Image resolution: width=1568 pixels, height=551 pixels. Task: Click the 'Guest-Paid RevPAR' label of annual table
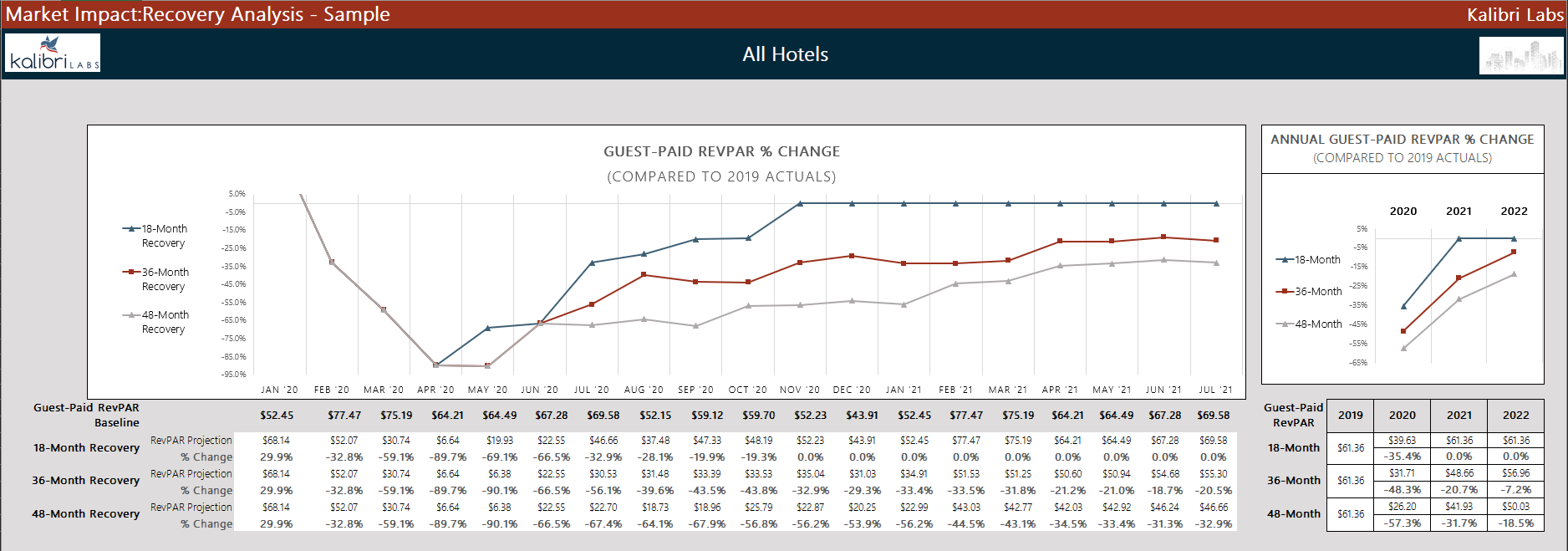coord(1293,415)
